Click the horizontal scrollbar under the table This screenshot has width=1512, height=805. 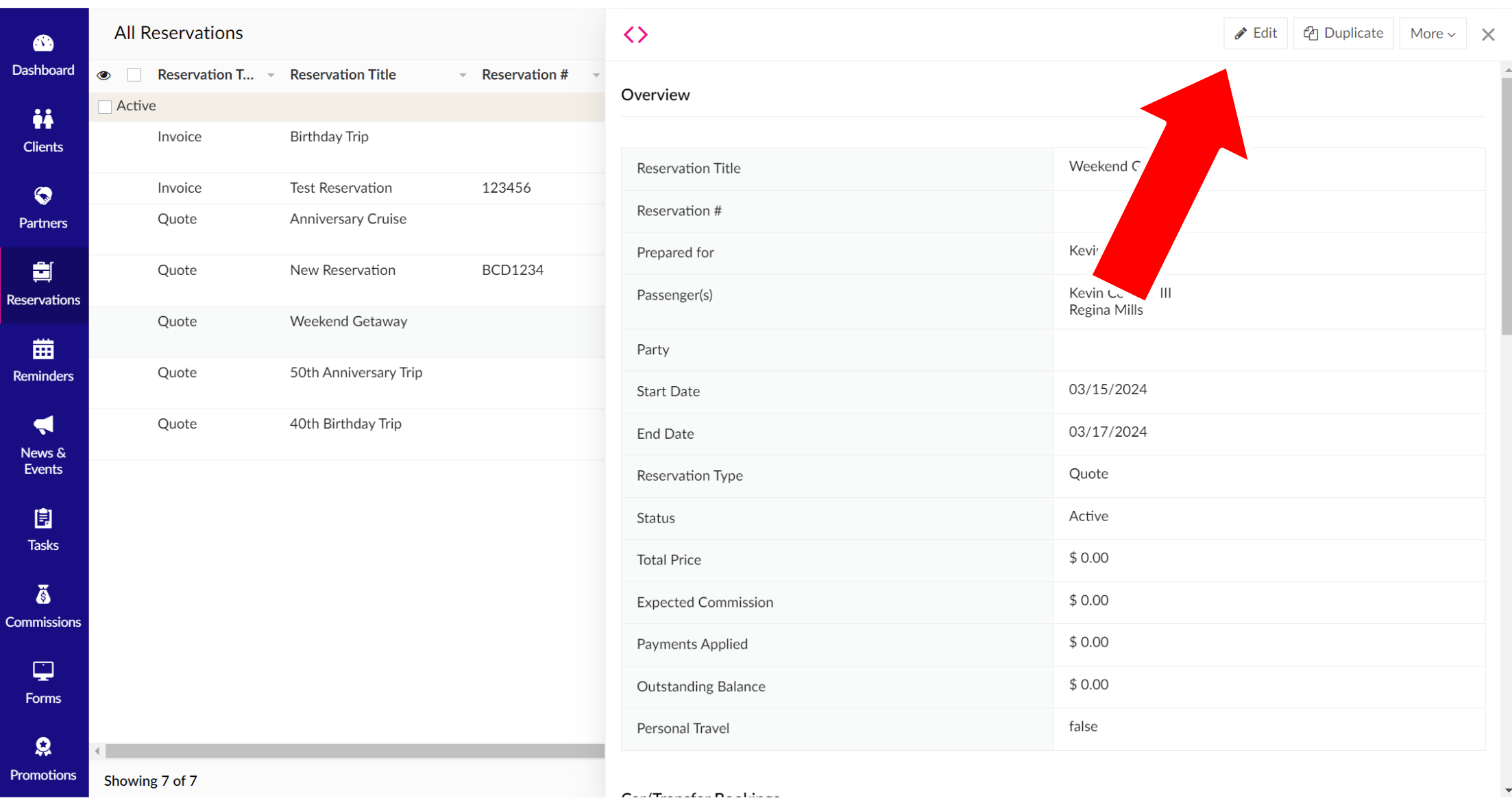(x=354, y=752)
